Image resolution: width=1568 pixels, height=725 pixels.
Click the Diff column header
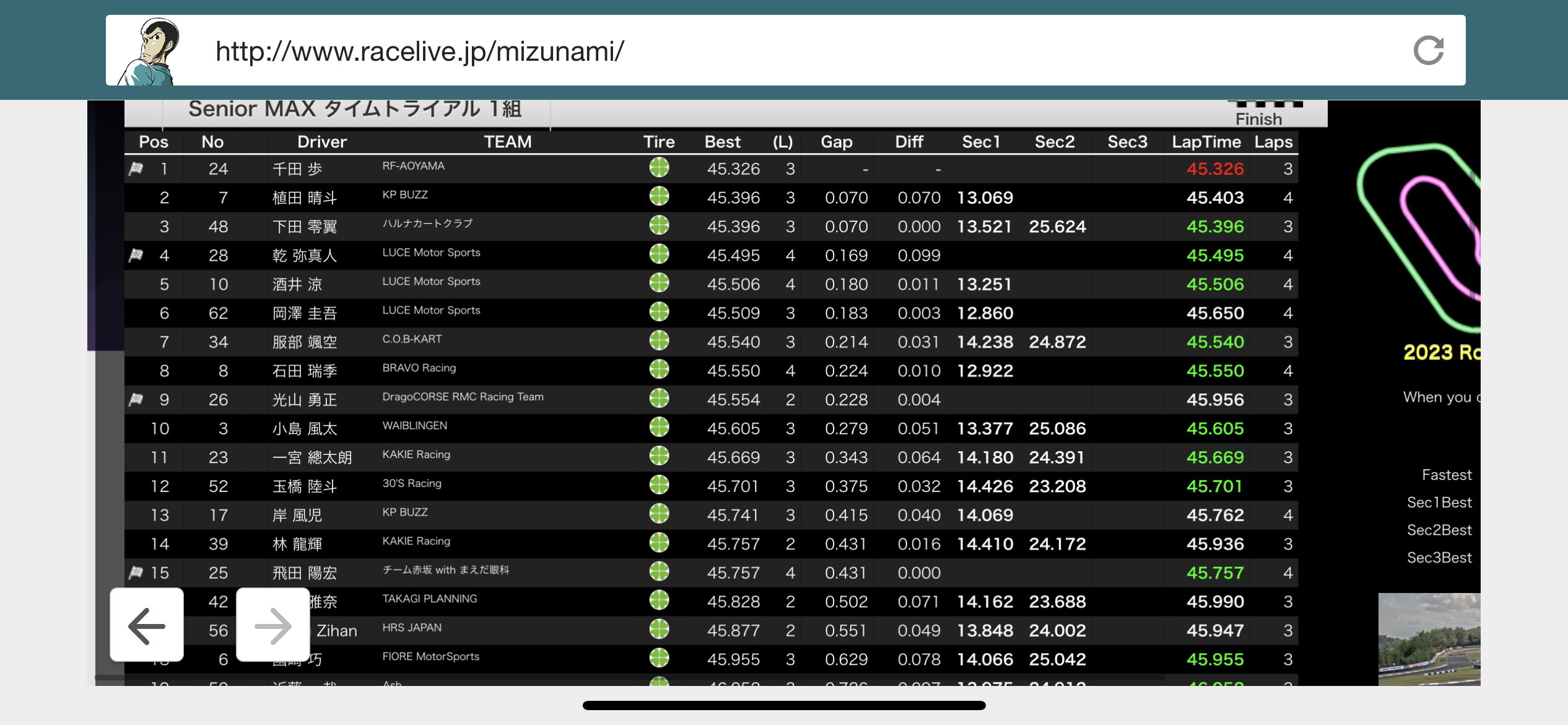click(x=909, y=142)
